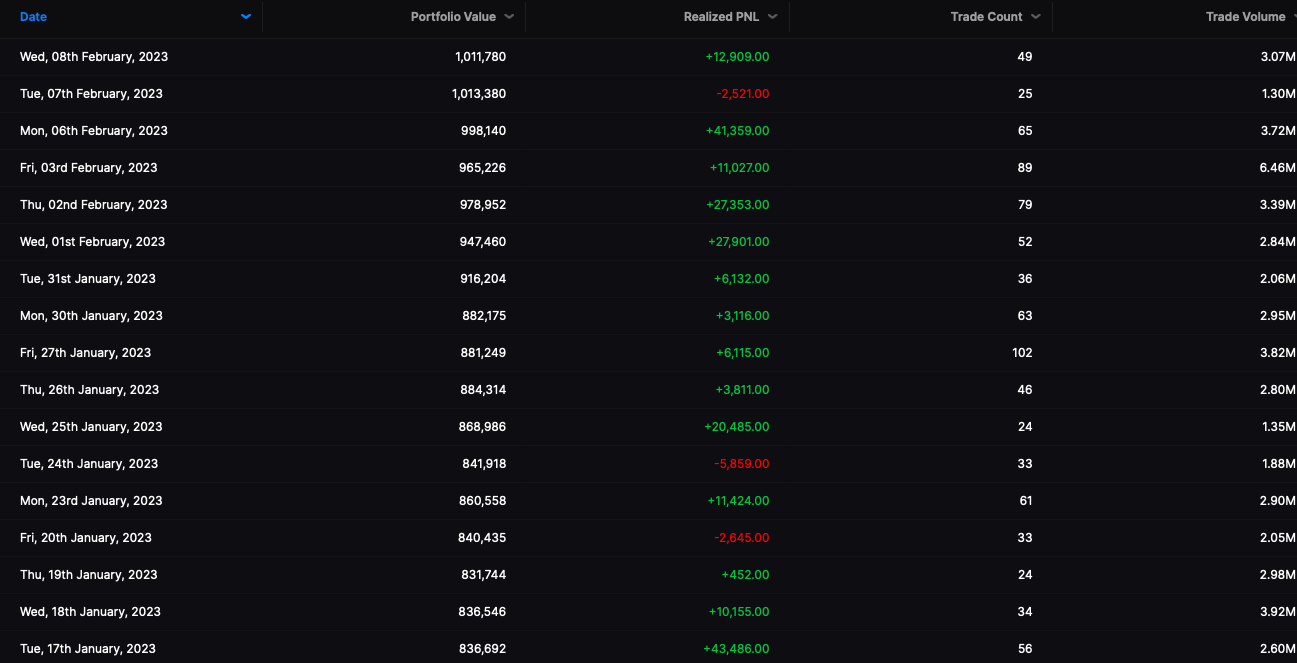The image size is (1297, 663).
Task: Click the trade volume 3.72M
Action: (x=1278, y=131)
